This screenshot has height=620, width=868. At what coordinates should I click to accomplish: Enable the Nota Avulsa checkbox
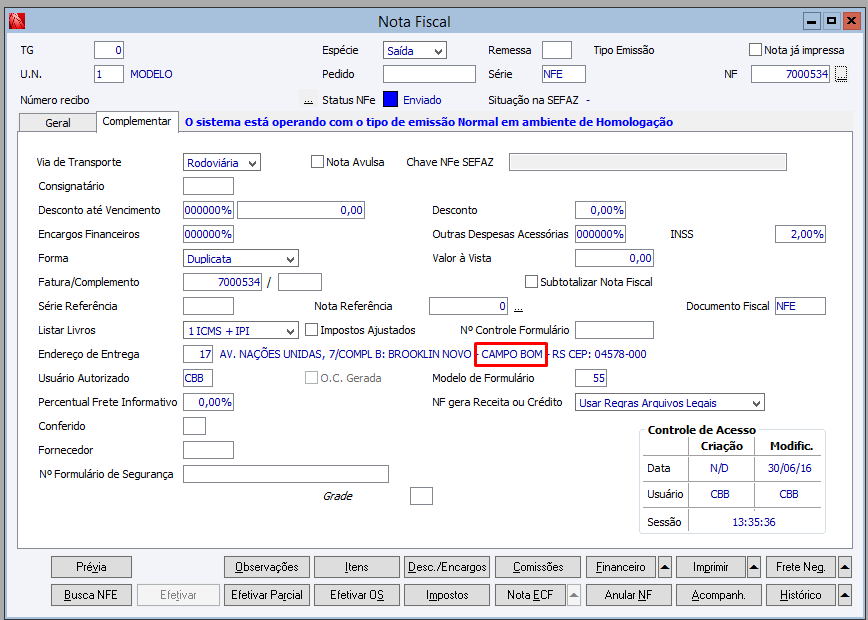[x=317, y=162]
